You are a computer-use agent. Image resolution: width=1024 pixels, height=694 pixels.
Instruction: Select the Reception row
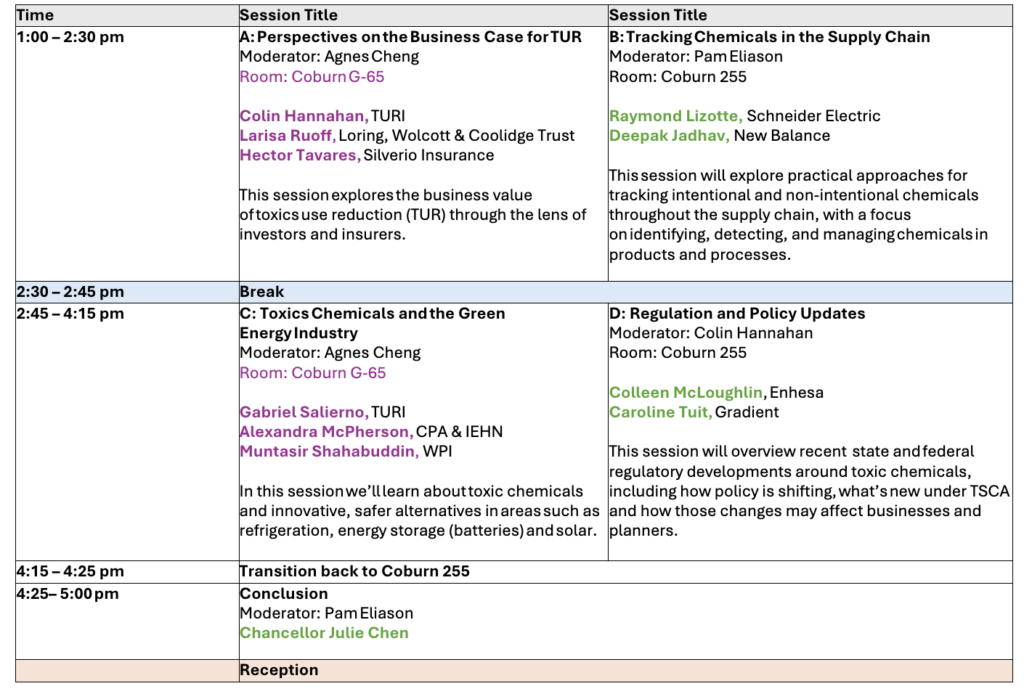tap(514, 670)
